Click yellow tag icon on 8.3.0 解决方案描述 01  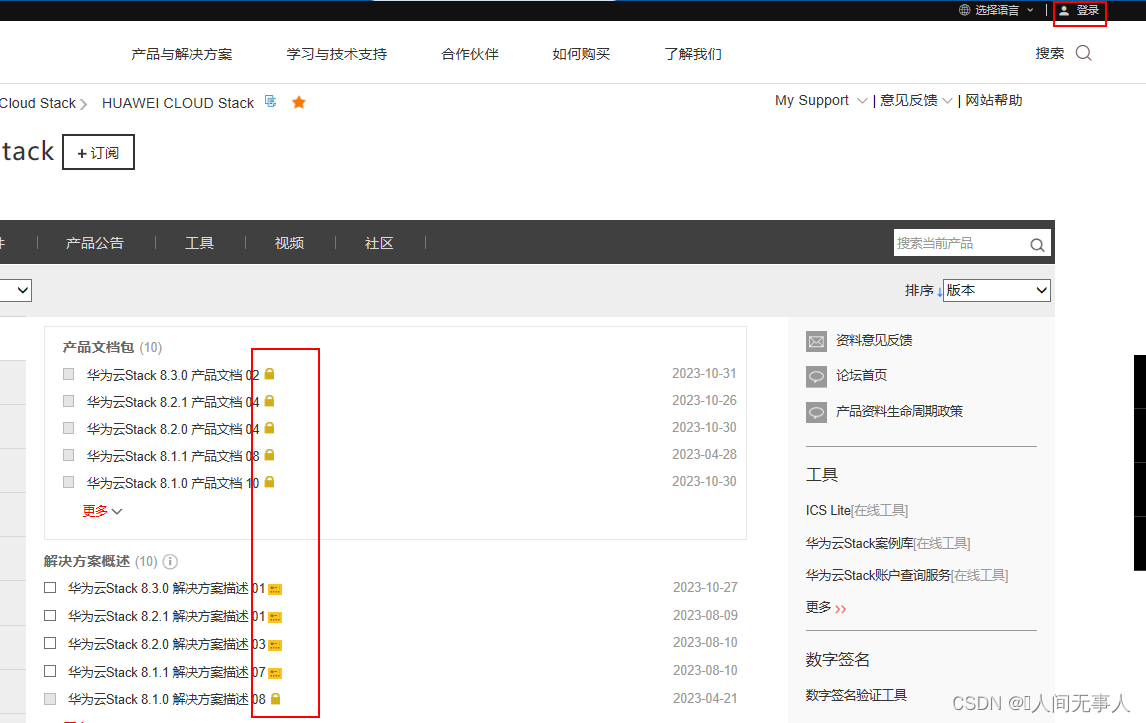(275, 589)
